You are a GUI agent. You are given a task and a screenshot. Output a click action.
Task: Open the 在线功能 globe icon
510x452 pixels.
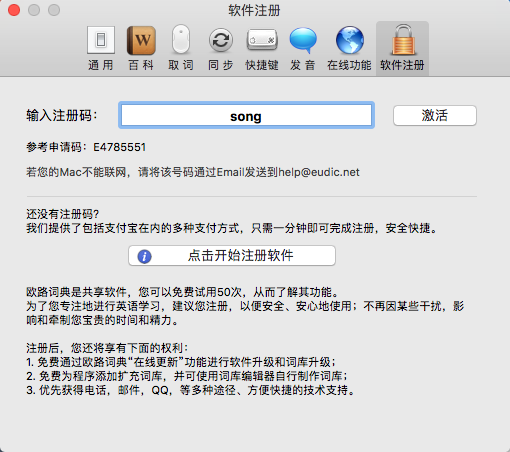349,40
